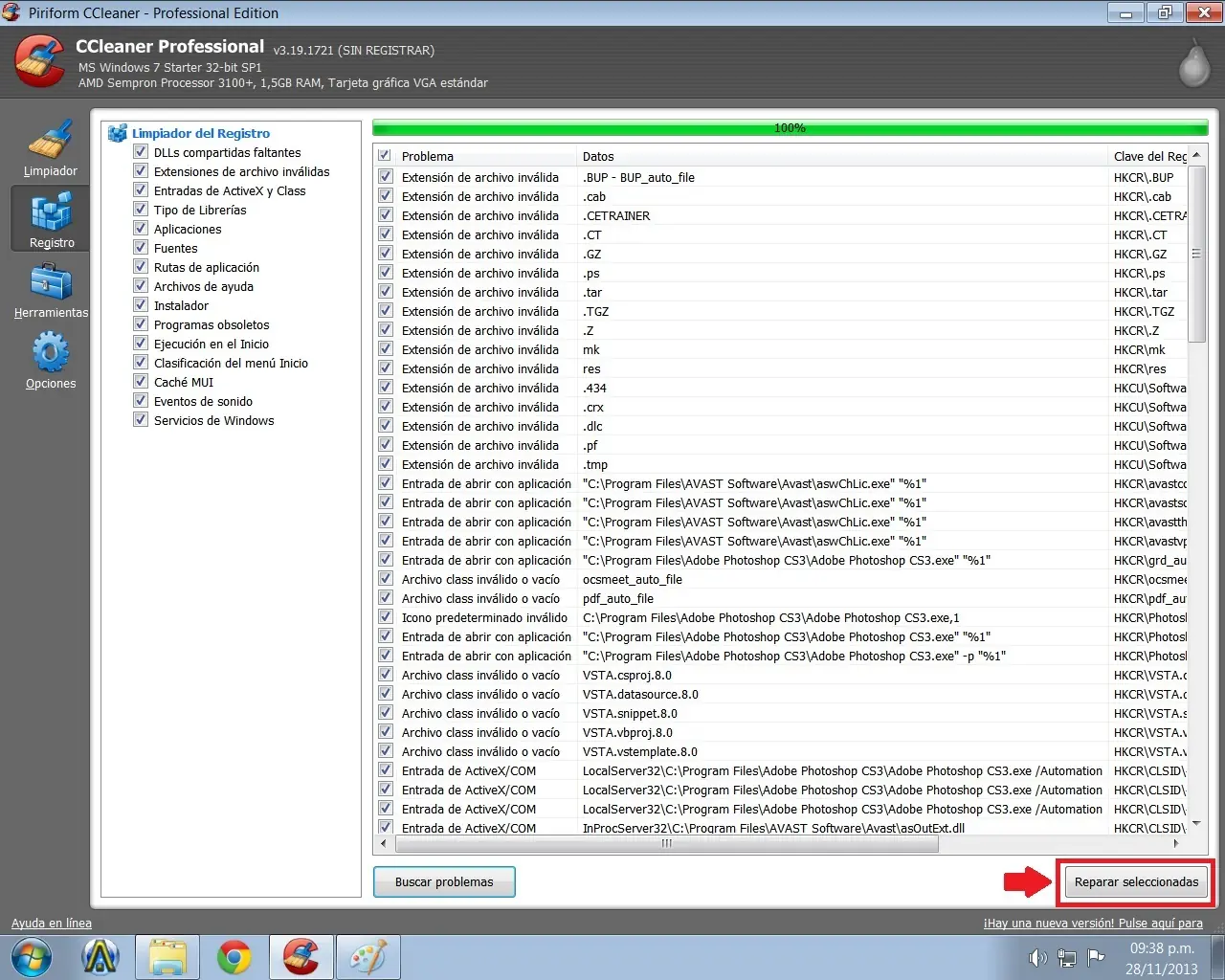Click the new version available link
The height and width of the screenshot is (980, 1225).
[x=1093, y=924]
